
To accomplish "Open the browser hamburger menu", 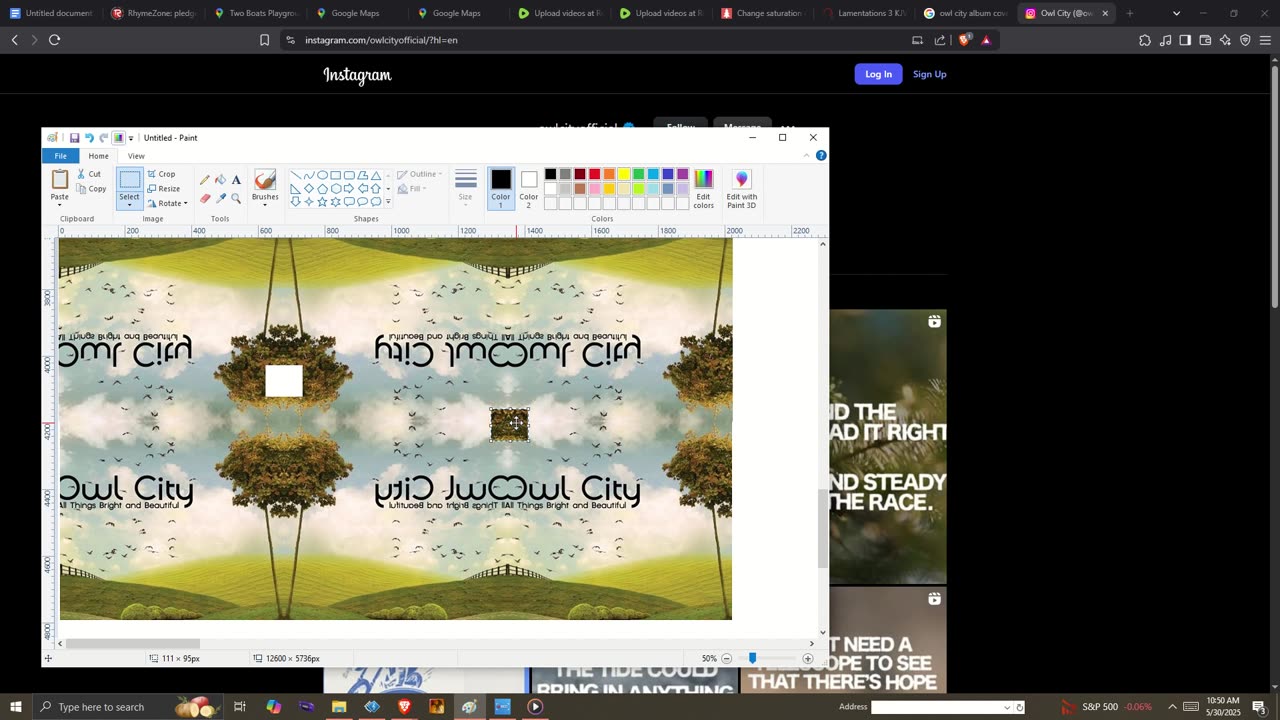I will tap(1265, 40).
